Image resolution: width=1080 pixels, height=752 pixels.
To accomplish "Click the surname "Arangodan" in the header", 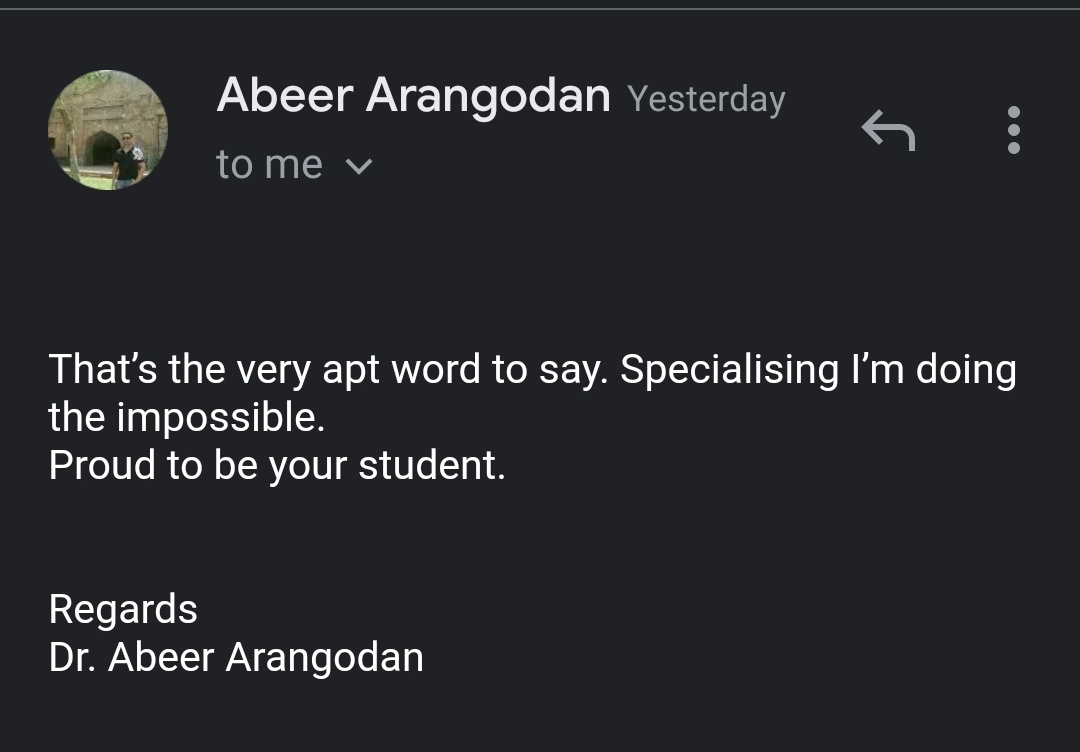I will [x=488, y=96].
